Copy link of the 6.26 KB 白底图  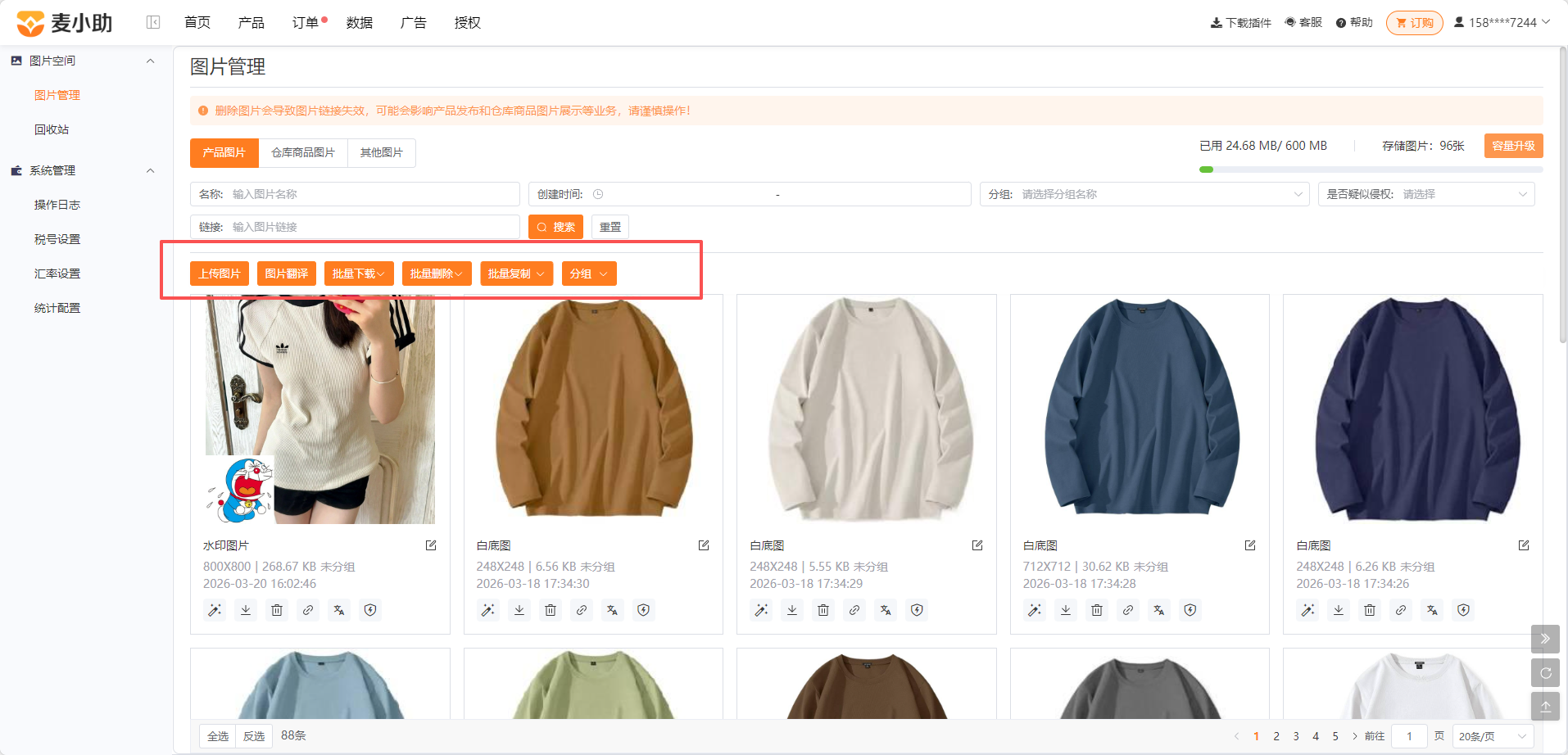pyautogui.click(x=1401, y=610)
